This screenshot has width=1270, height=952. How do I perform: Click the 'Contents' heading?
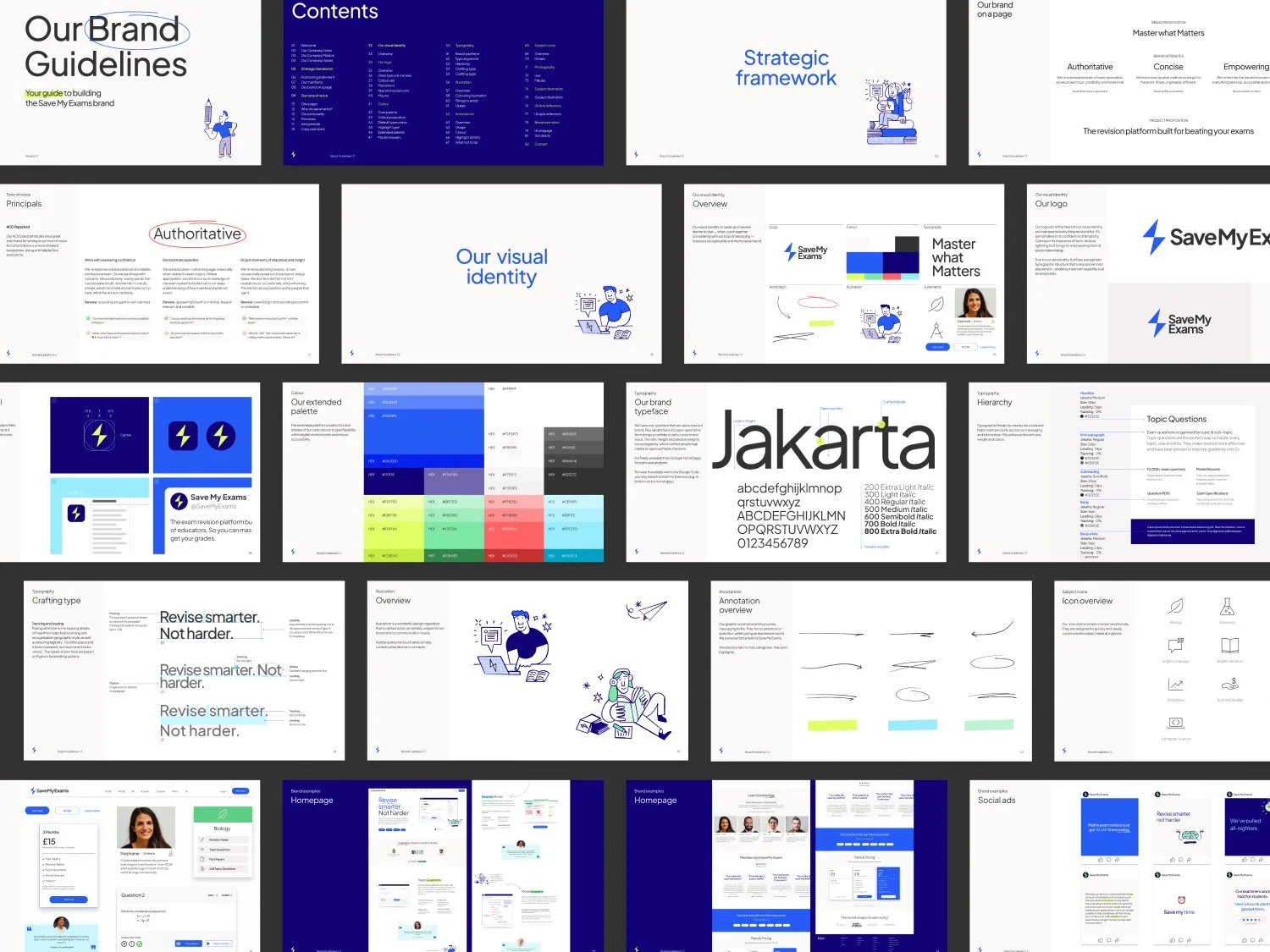pyautogui.click(x=334, y=12)
